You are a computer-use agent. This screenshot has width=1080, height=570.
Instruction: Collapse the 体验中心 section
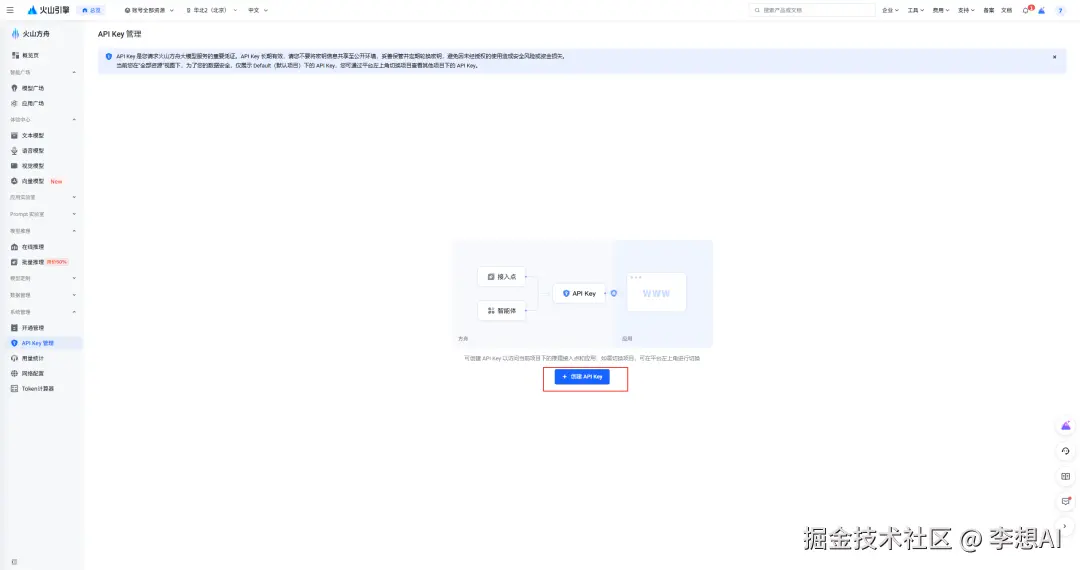pos(74,120)
